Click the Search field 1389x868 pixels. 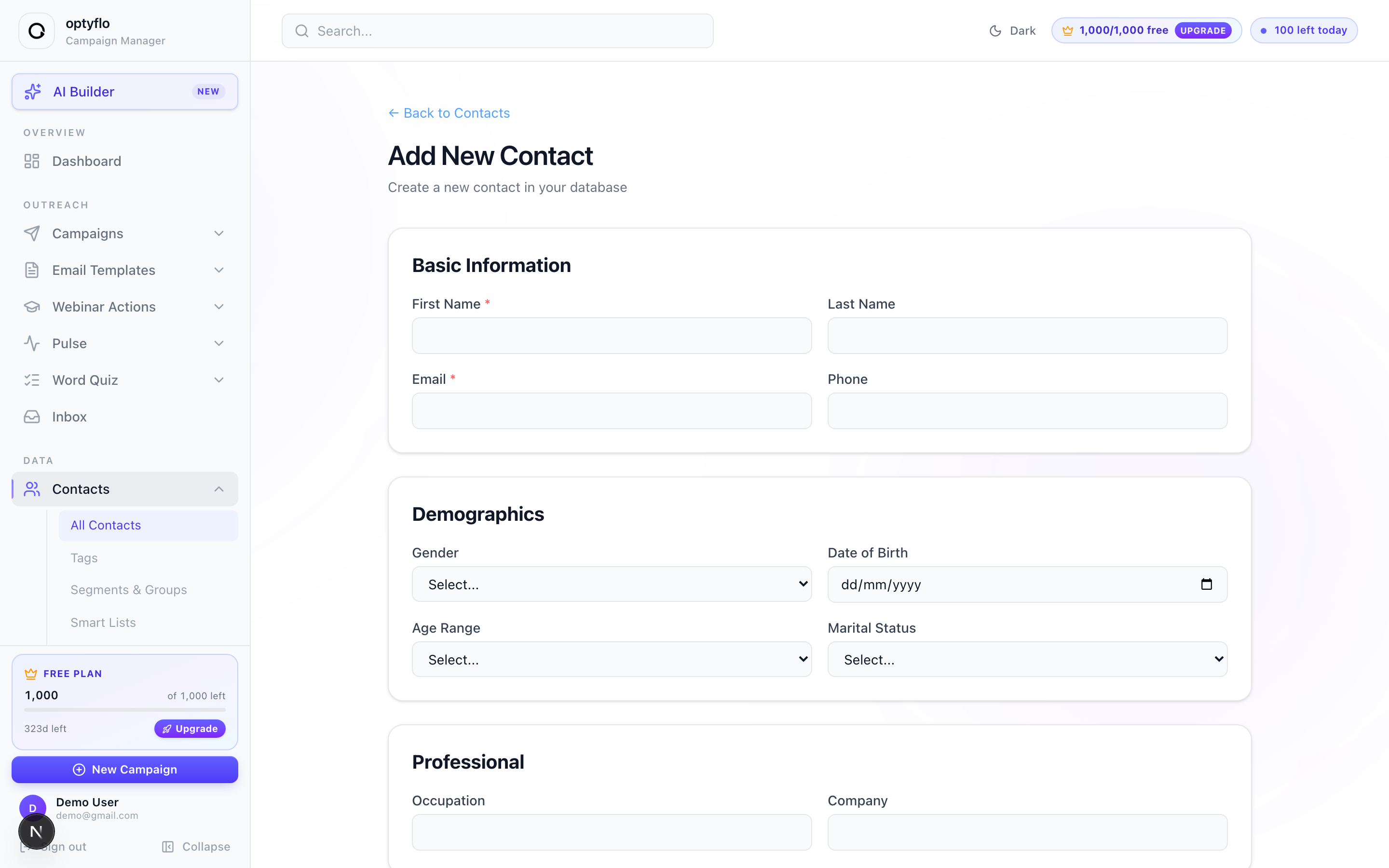pyautogui.click(x=498, y=31)
